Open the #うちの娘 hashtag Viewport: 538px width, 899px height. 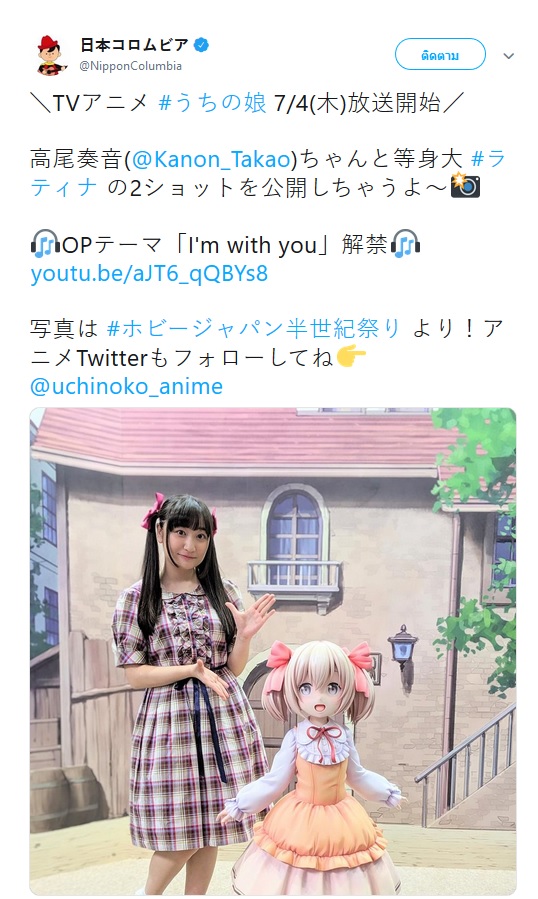pyautogui.click(x=212, y=103)
